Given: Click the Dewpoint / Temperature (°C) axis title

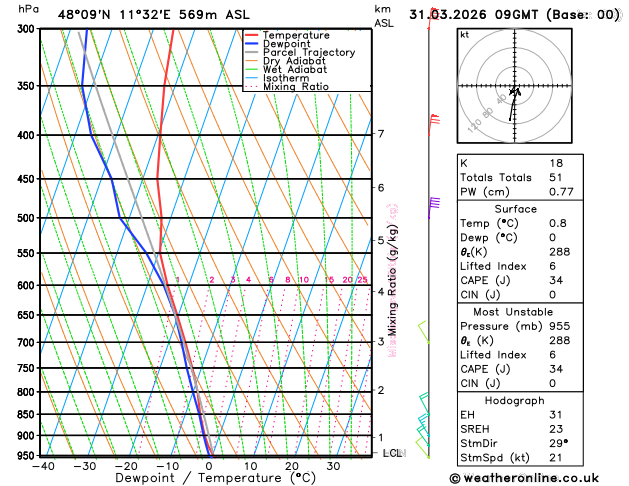Looking at the screenshot, I should tap(215, 478).
